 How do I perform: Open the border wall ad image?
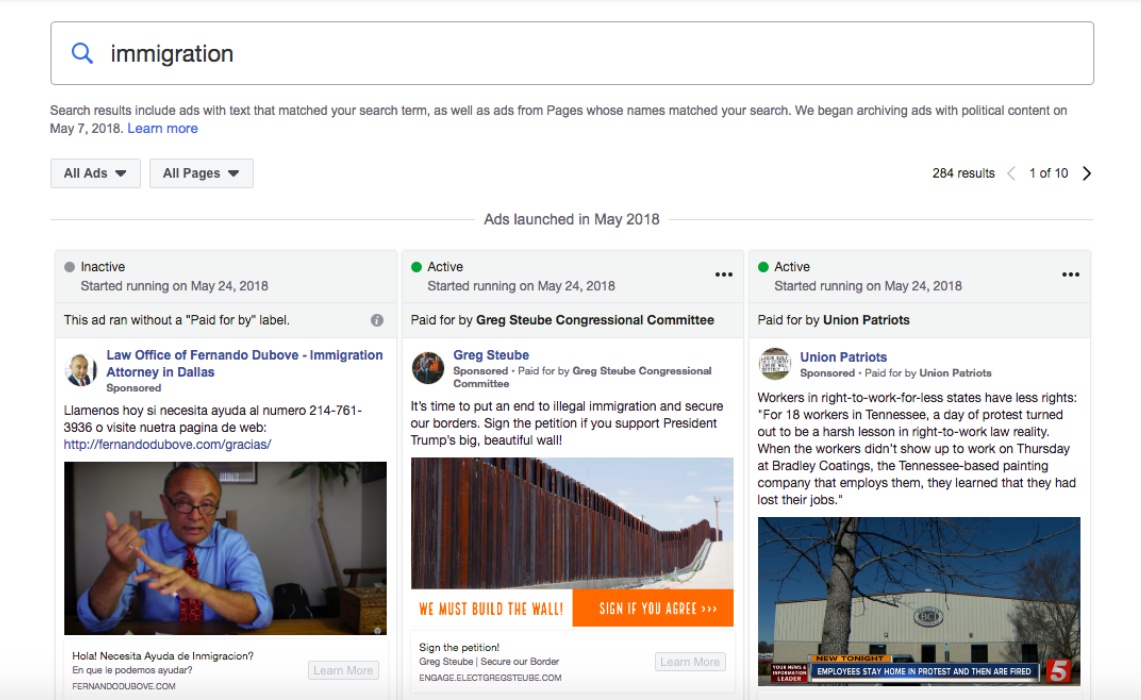572,542
